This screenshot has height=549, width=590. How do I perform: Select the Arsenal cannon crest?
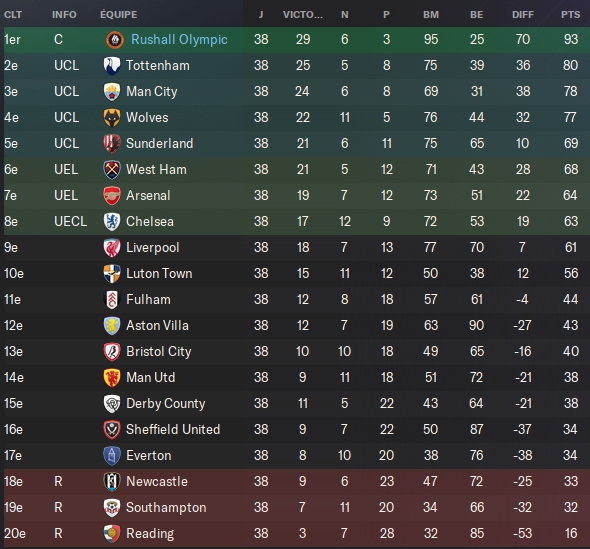(x=112, y=195)
